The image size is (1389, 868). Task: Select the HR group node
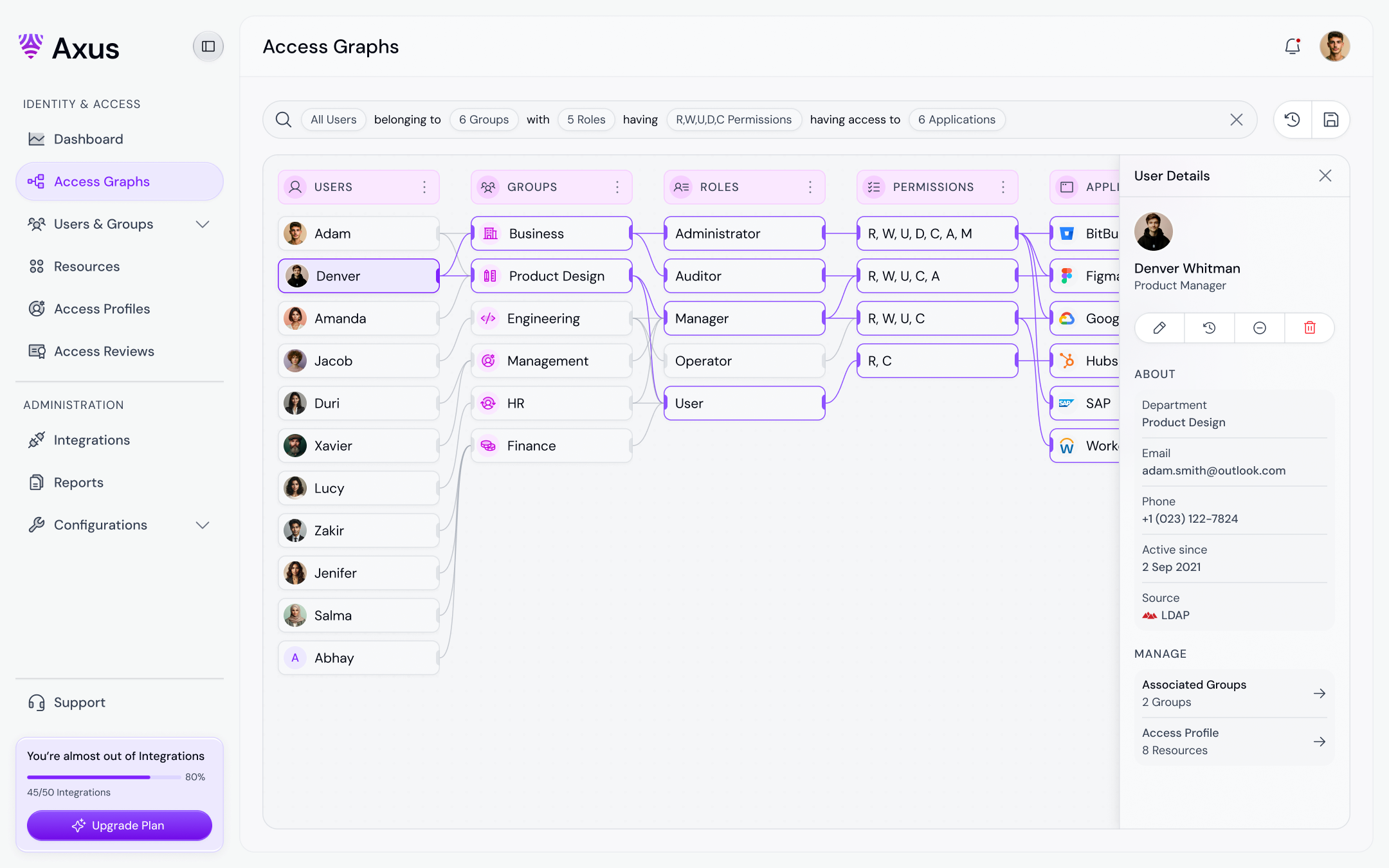pyautogui.click(x=552, y=403)
